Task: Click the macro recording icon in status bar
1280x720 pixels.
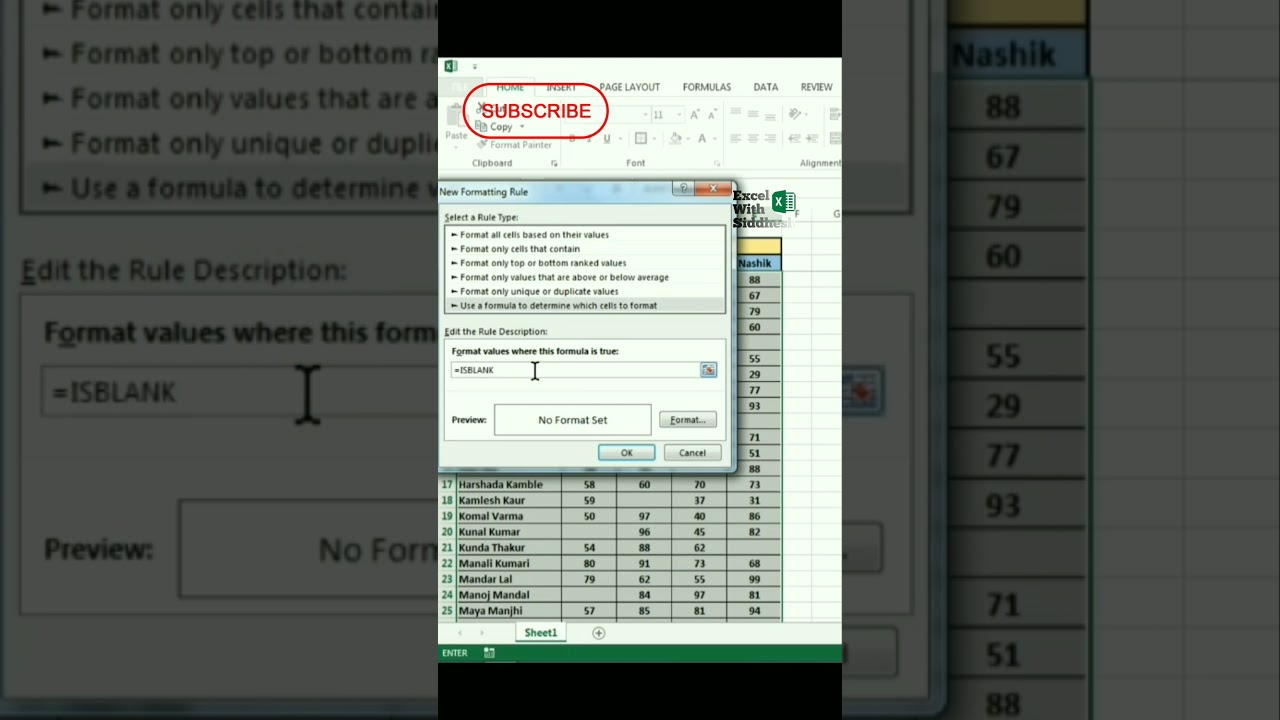Action: coord(489,653)
